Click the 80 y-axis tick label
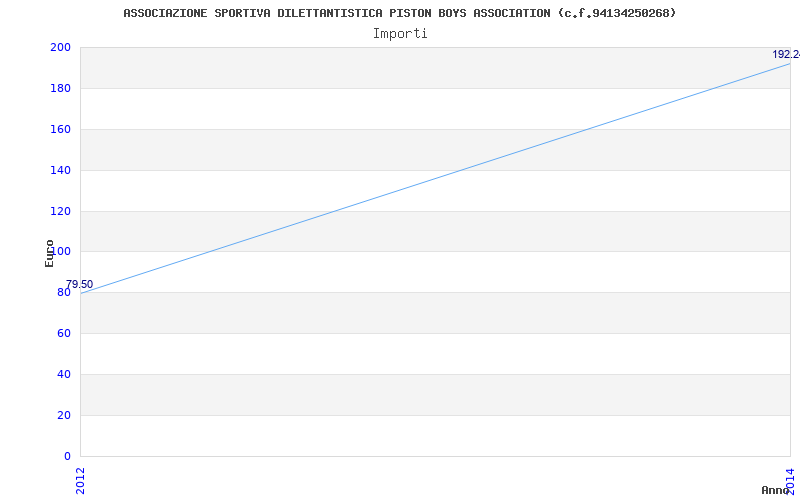This screenshot has height=500, width=800. pyautogui.click(x=63, y=293)
